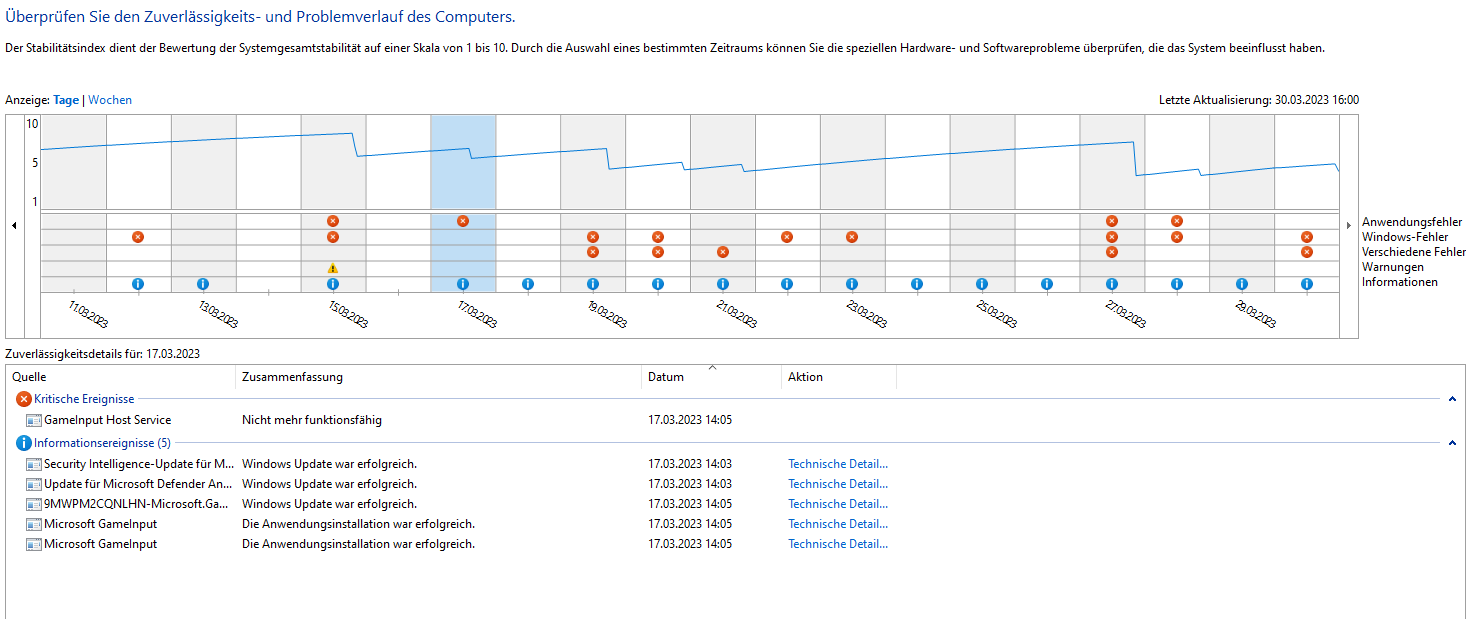Sort list by Aktion column header

[839, 377]
